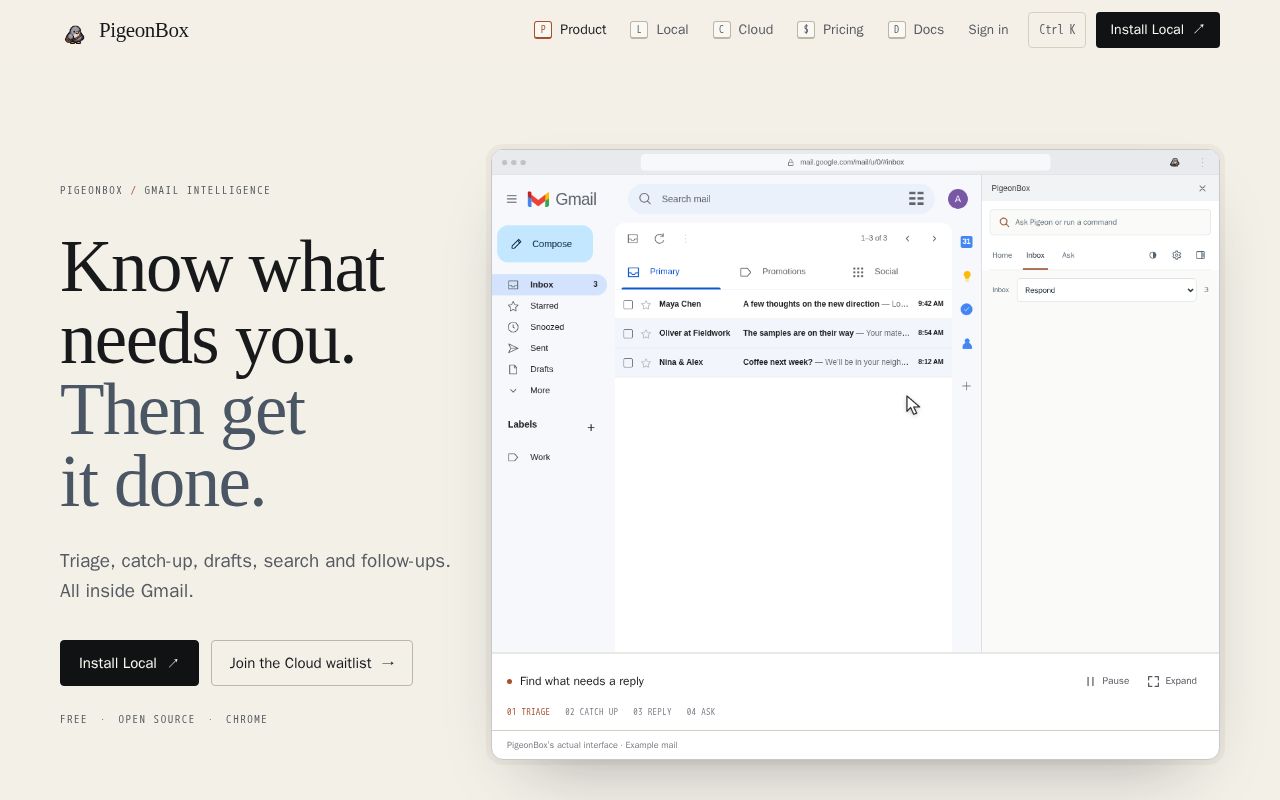Open Google Contacts person icon

click(x=966, y=343)
